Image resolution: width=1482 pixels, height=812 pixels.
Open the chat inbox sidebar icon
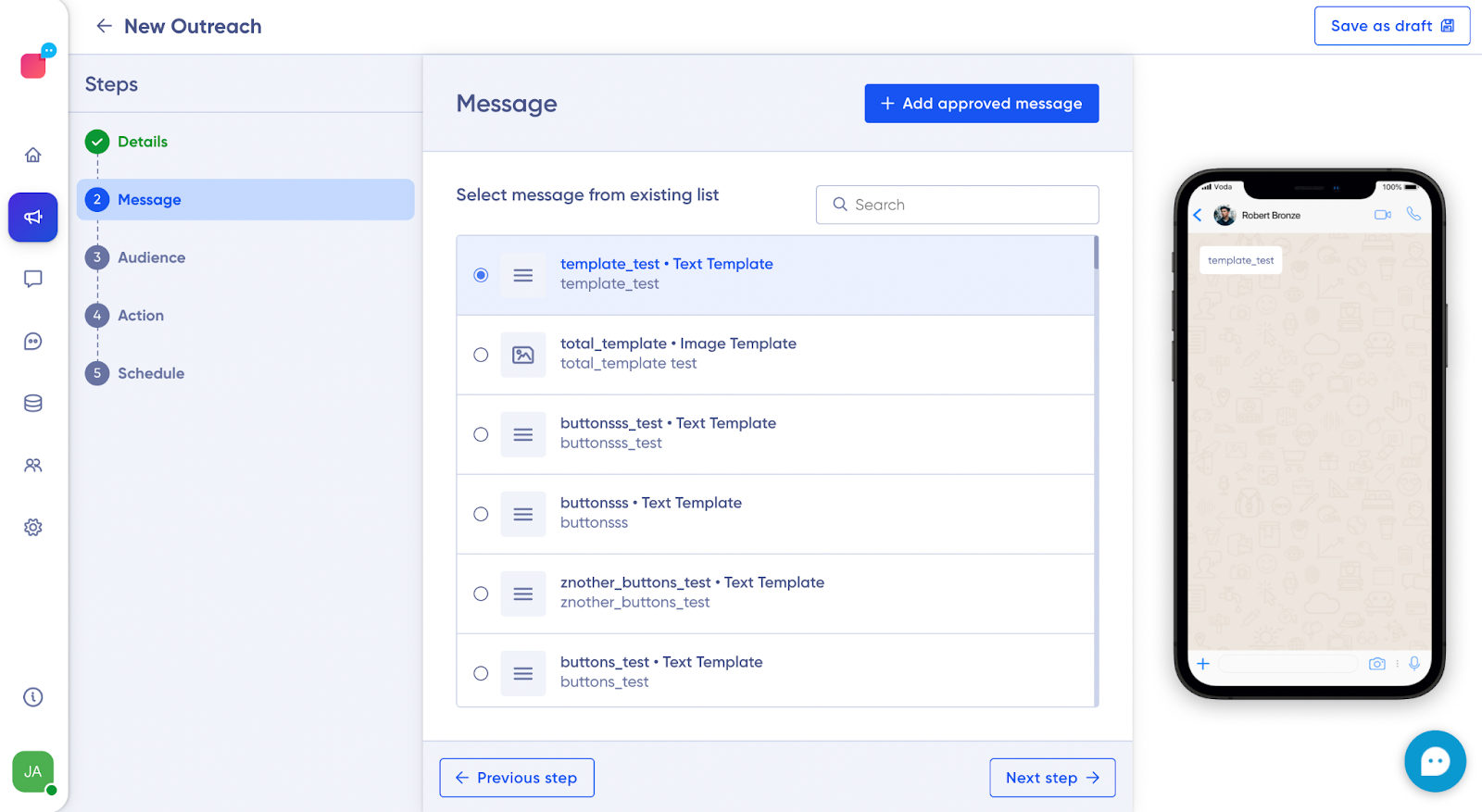coord(33,279)
